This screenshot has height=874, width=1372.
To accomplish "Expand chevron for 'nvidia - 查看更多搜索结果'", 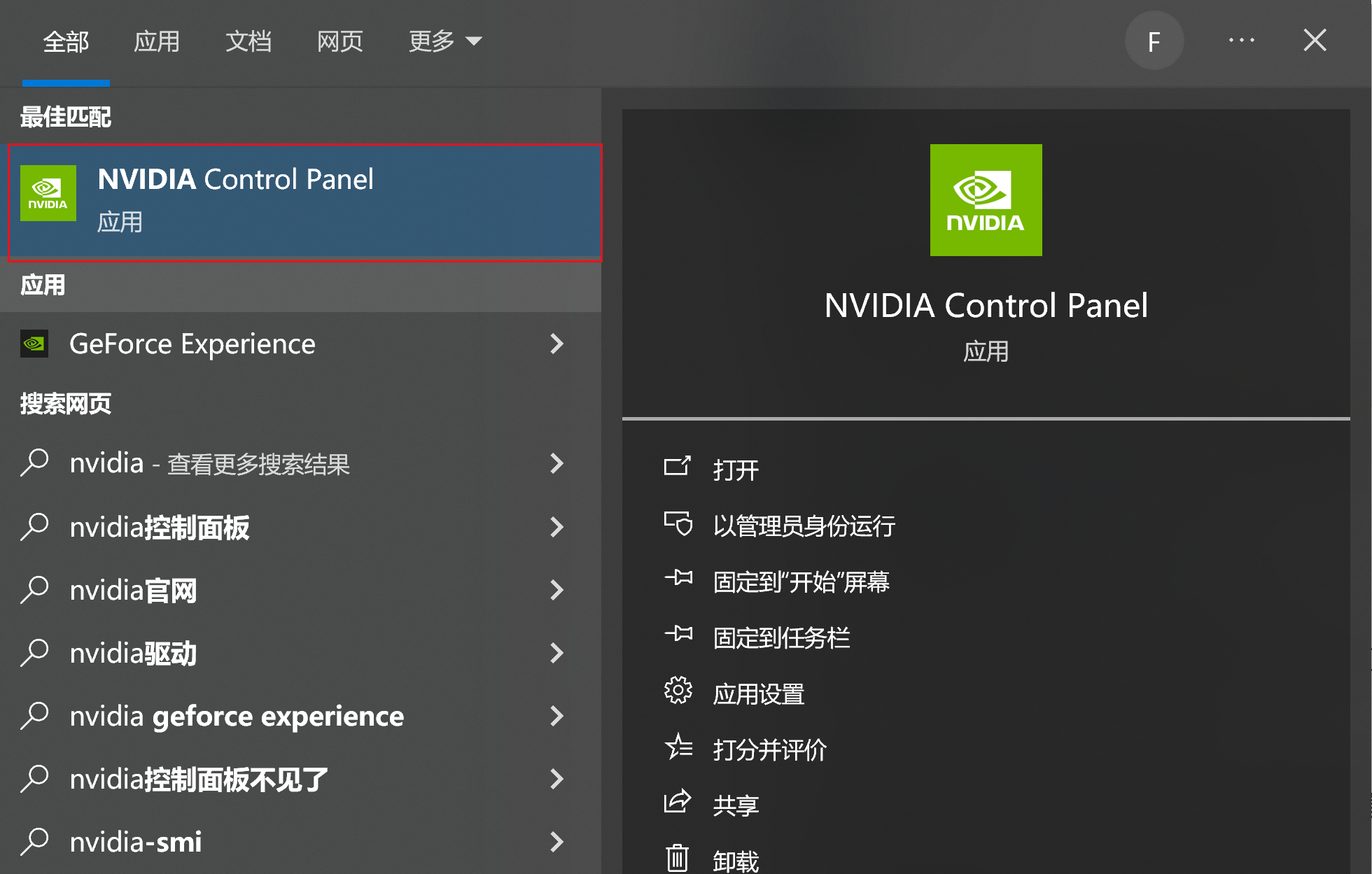I will click(556, 463).
